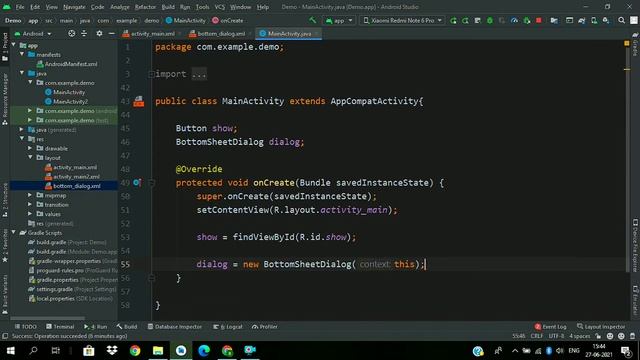Open Microsoft Store from the taskbar

tap(89, 351)
